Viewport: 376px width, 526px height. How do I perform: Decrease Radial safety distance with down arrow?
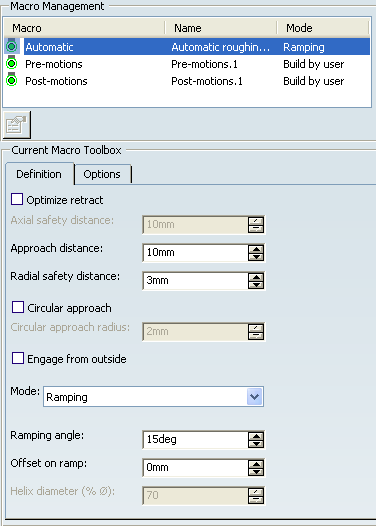click(x=256, y=285)
